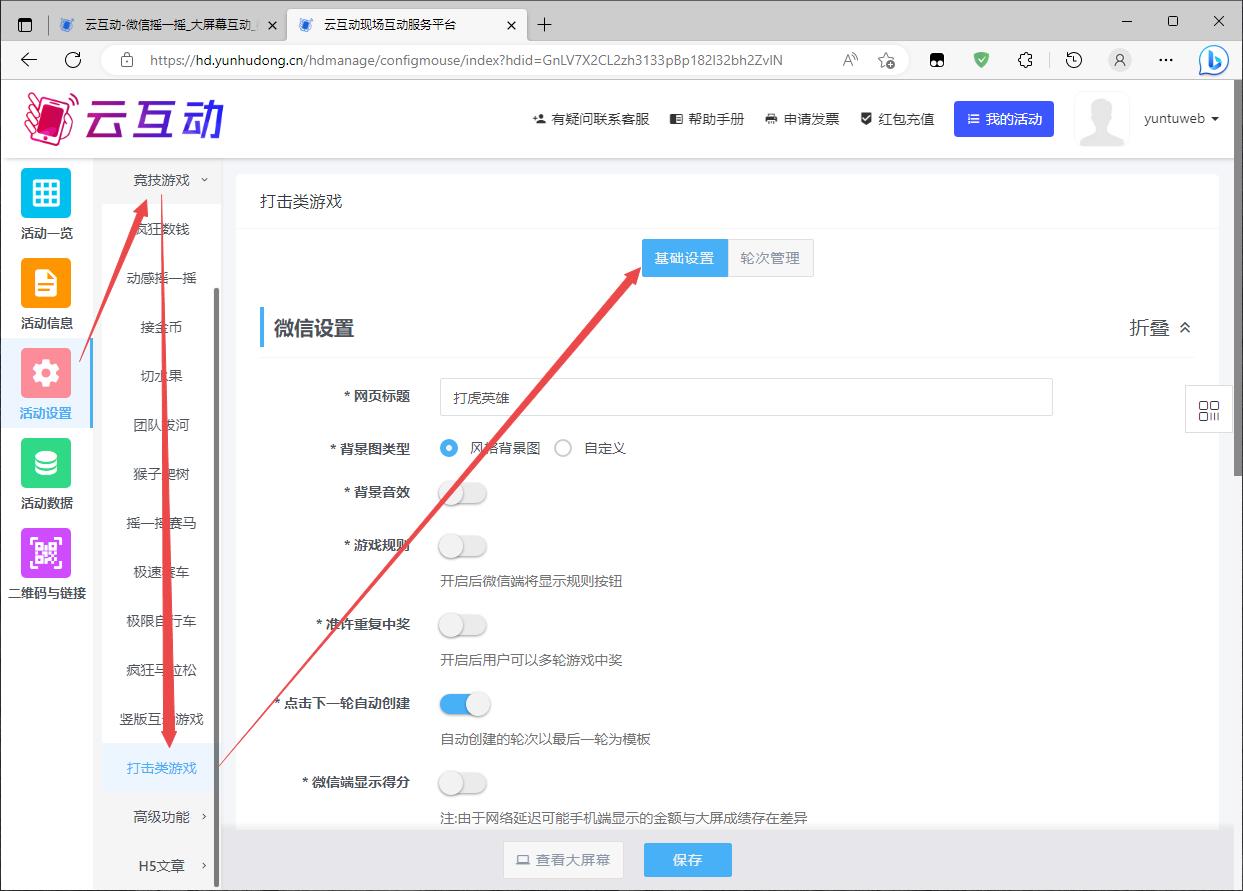The image size is (1243, 891).
Task: Click the 二维码与链接 QR code icon
Action: pyautogui.click(x=46, y=553)
